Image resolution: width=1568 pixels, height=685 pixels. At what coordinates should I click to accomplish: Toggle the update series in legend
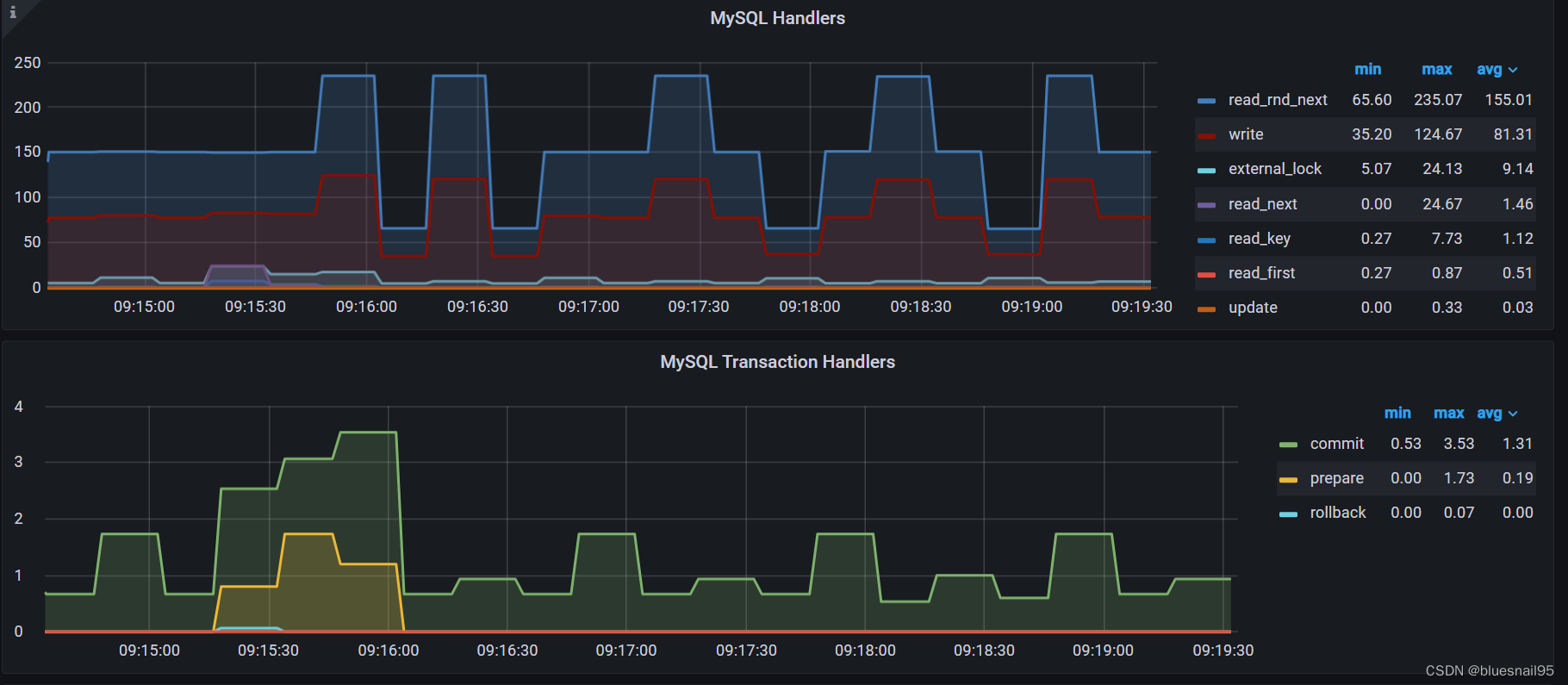point(1253,308)
